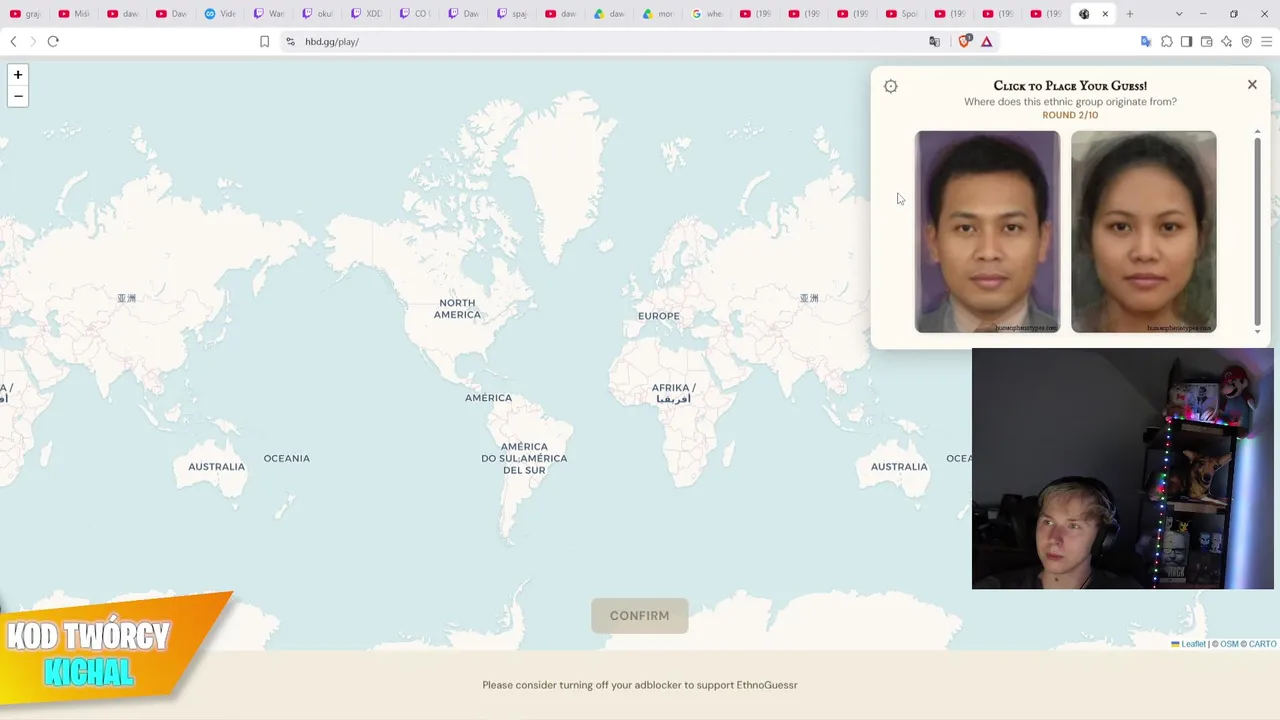The height and width of the screenshot is (720, 1280).
Task: Open site settings icon beside the URL
Action: [290, 41]
